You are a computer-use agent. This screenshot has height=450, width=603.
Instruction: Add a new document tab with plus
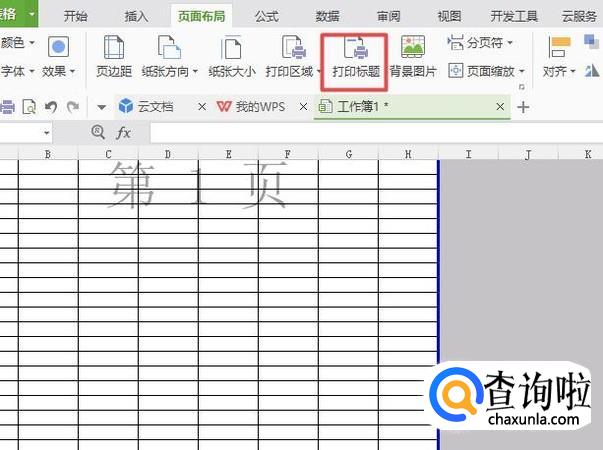pos(523,107)
